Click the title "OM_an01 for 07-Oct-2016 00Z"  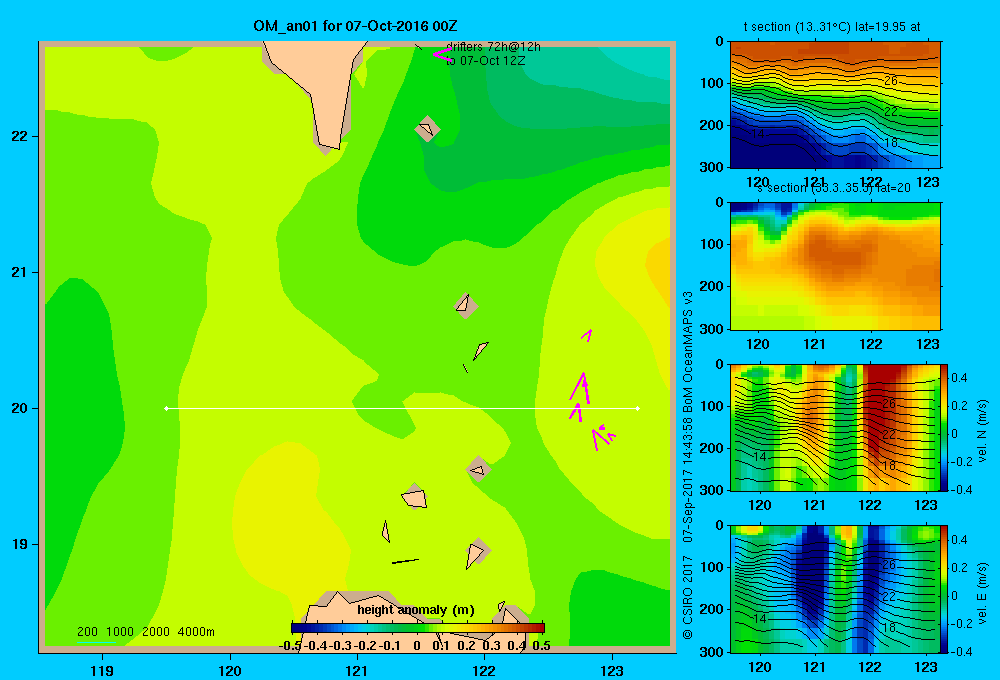(x=355, y=26)
